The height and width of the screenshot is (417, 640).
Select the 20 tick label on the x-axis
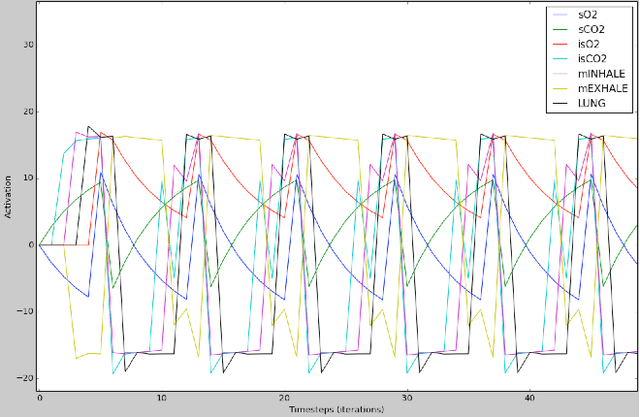283,398
